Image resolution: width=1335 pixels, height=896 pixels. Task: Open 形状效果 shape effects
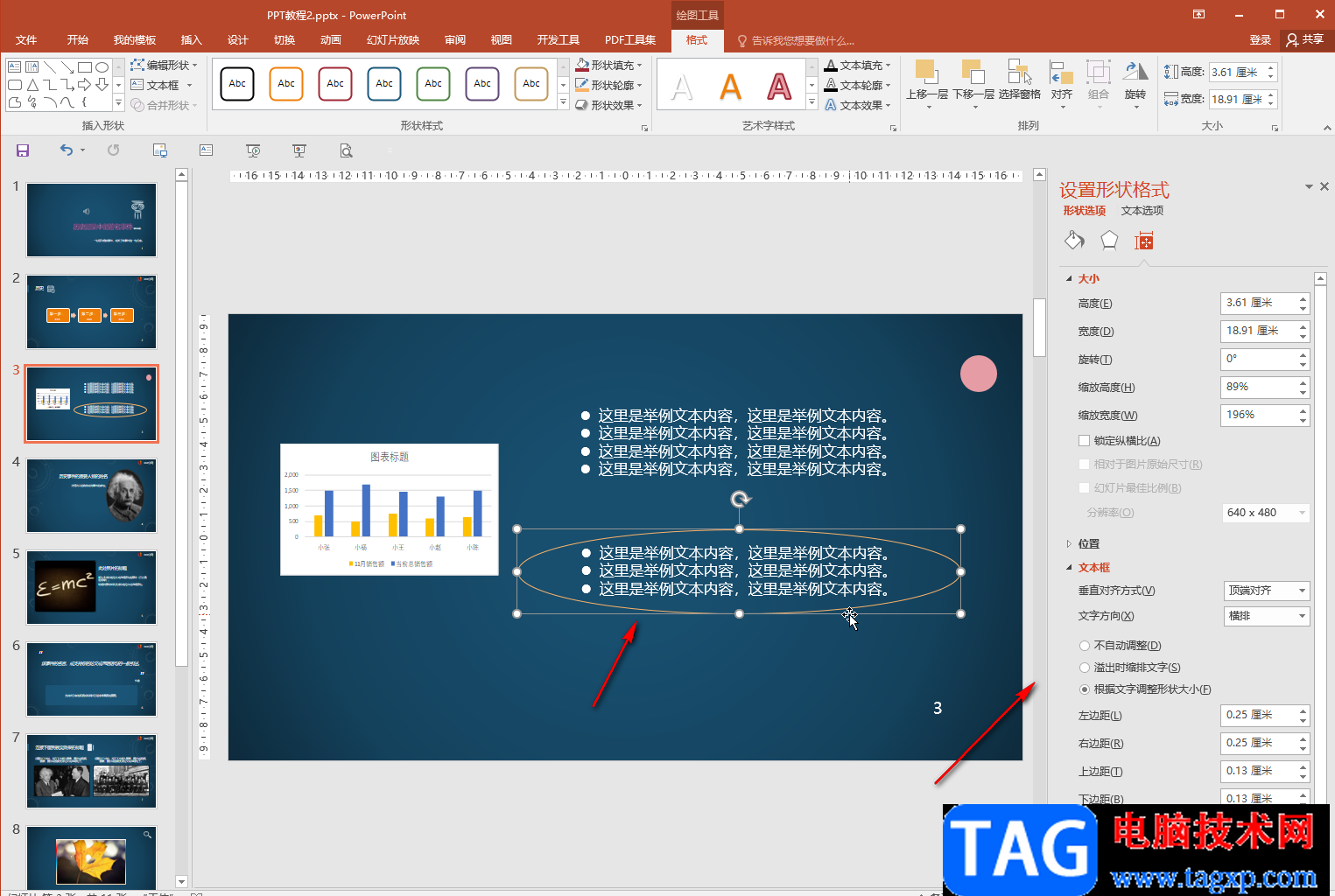click(608, 105)
